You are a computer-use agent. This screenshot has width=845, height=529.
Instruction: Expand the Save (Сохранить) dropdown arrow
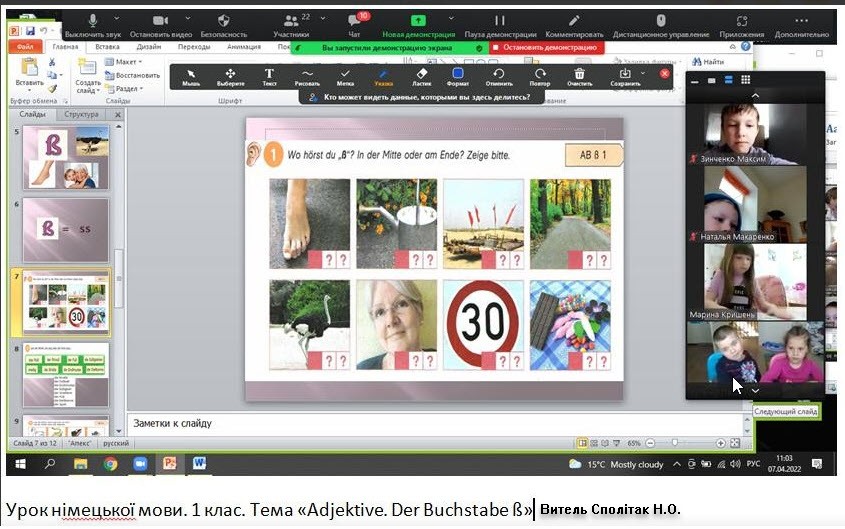pyautogui.click(x=643, y=73)
